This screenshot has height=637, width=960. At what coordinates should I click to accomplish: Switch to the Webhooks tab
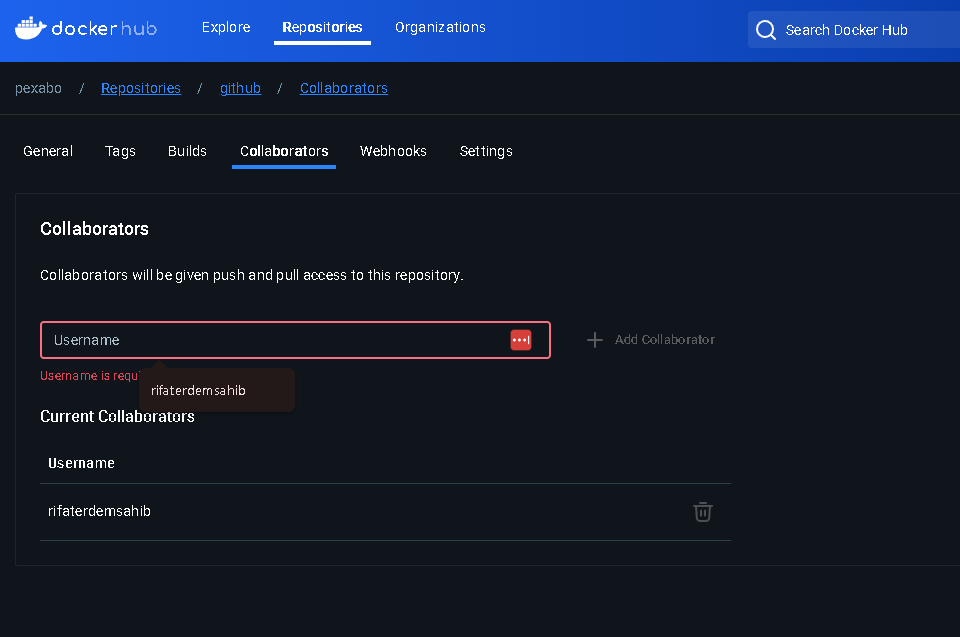click(x=393, y=151)
